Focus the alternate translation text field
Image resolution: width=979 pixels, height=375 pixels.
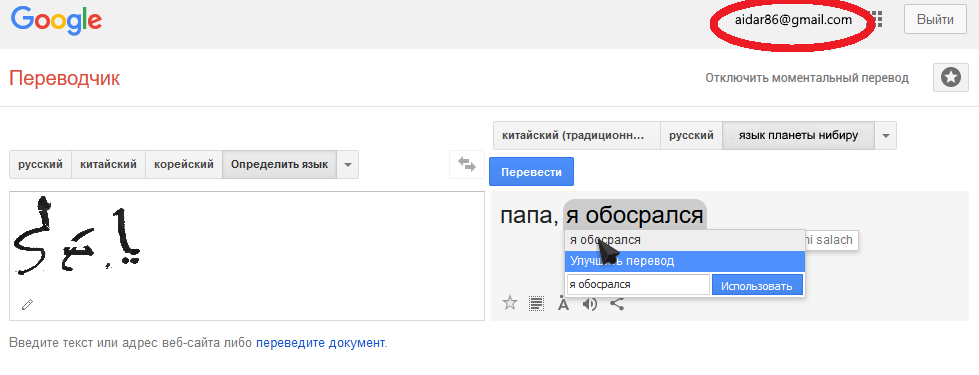coord(638,285)
